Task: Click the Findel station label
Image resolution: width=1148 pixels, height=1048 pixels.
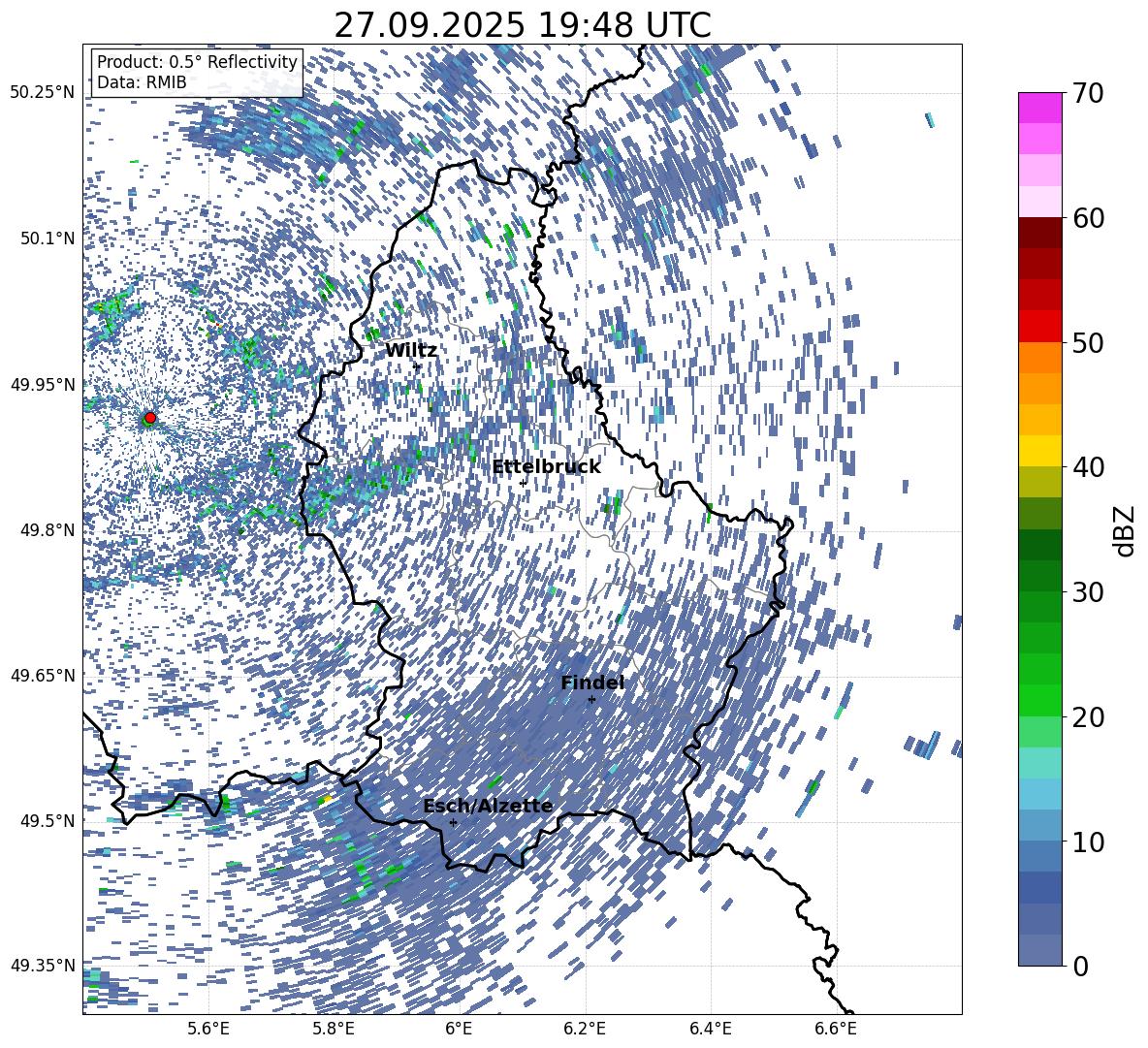Action: [592, 683]
